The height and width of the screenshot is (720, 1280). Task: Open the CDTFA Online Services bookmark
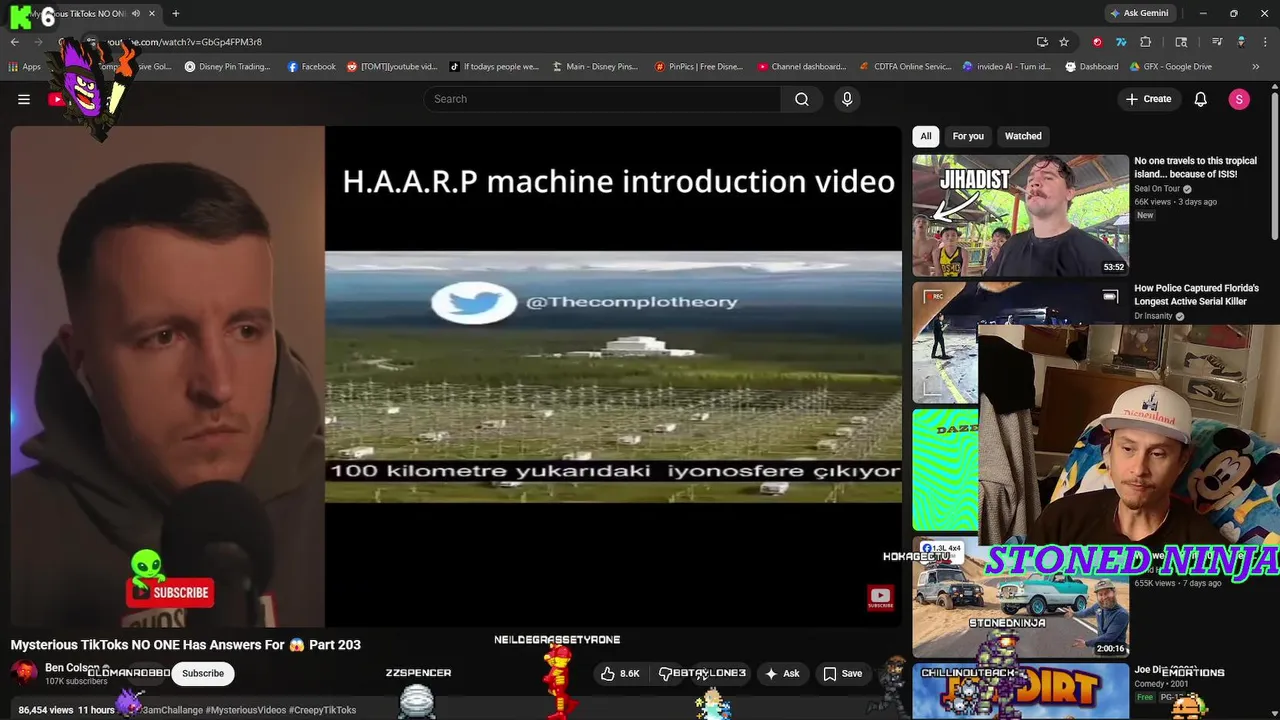[906, 67]
